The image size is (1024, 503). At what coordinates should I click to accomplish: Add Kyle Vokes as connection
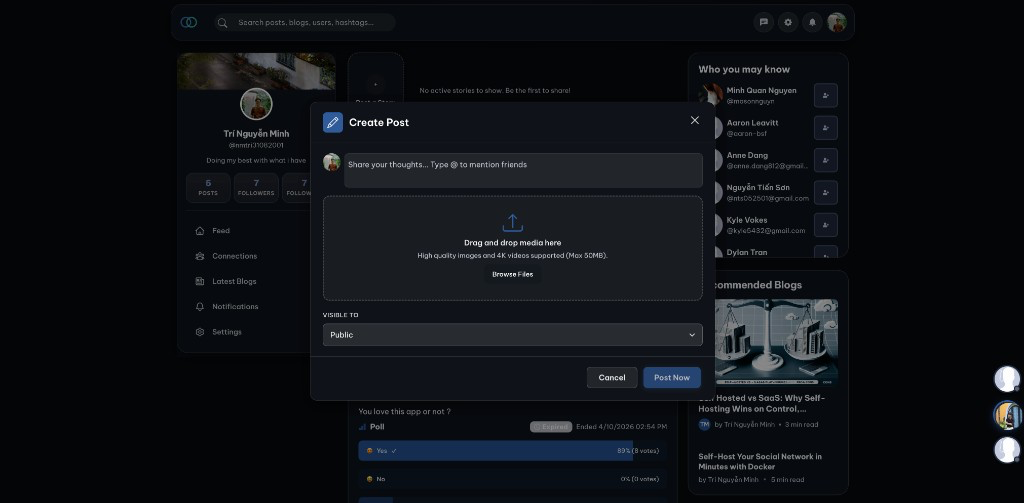[825, 225]
